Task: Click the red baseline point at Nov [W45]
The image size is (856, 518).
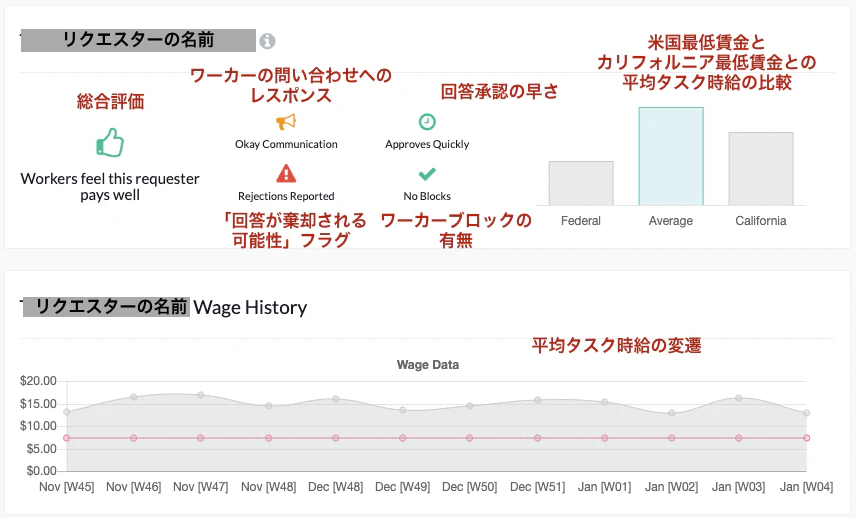Action: (x=67, y=438)
